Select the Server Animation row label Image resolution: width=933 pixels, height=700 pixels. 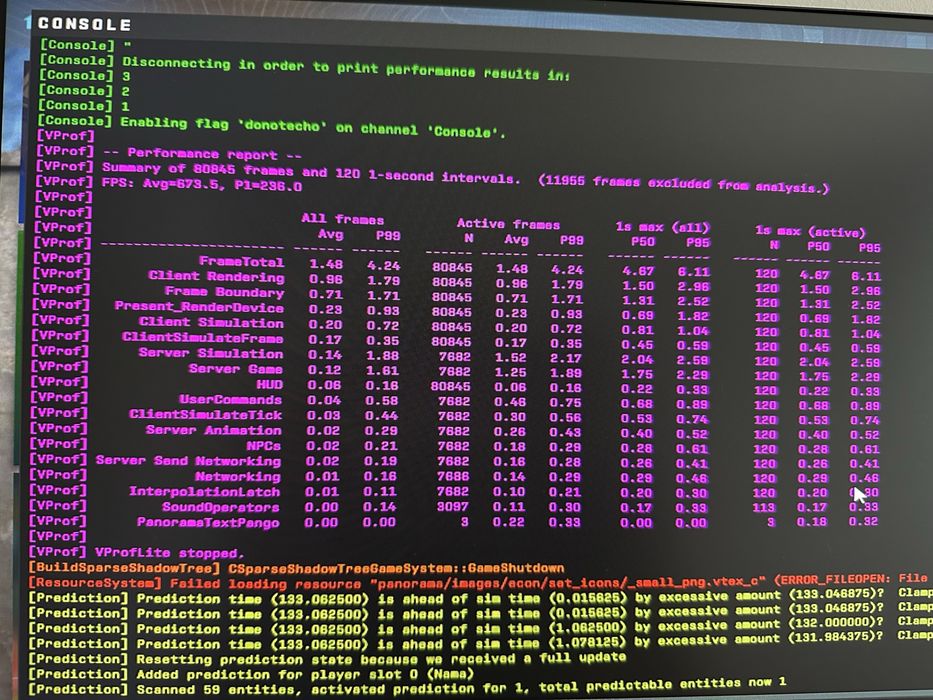point(214,430)
